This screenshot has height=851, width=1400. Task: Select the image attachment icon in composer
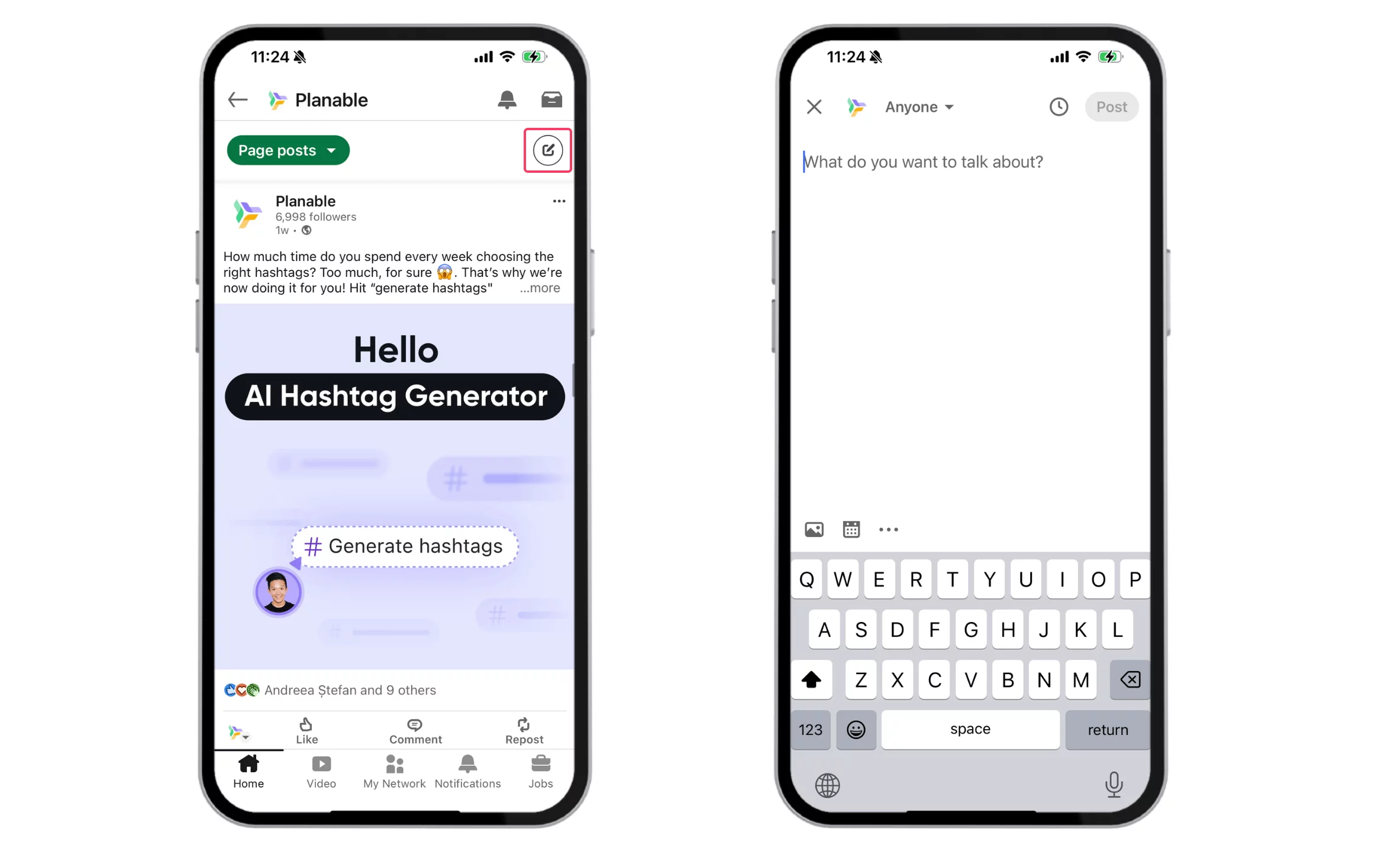click(814, 530)
